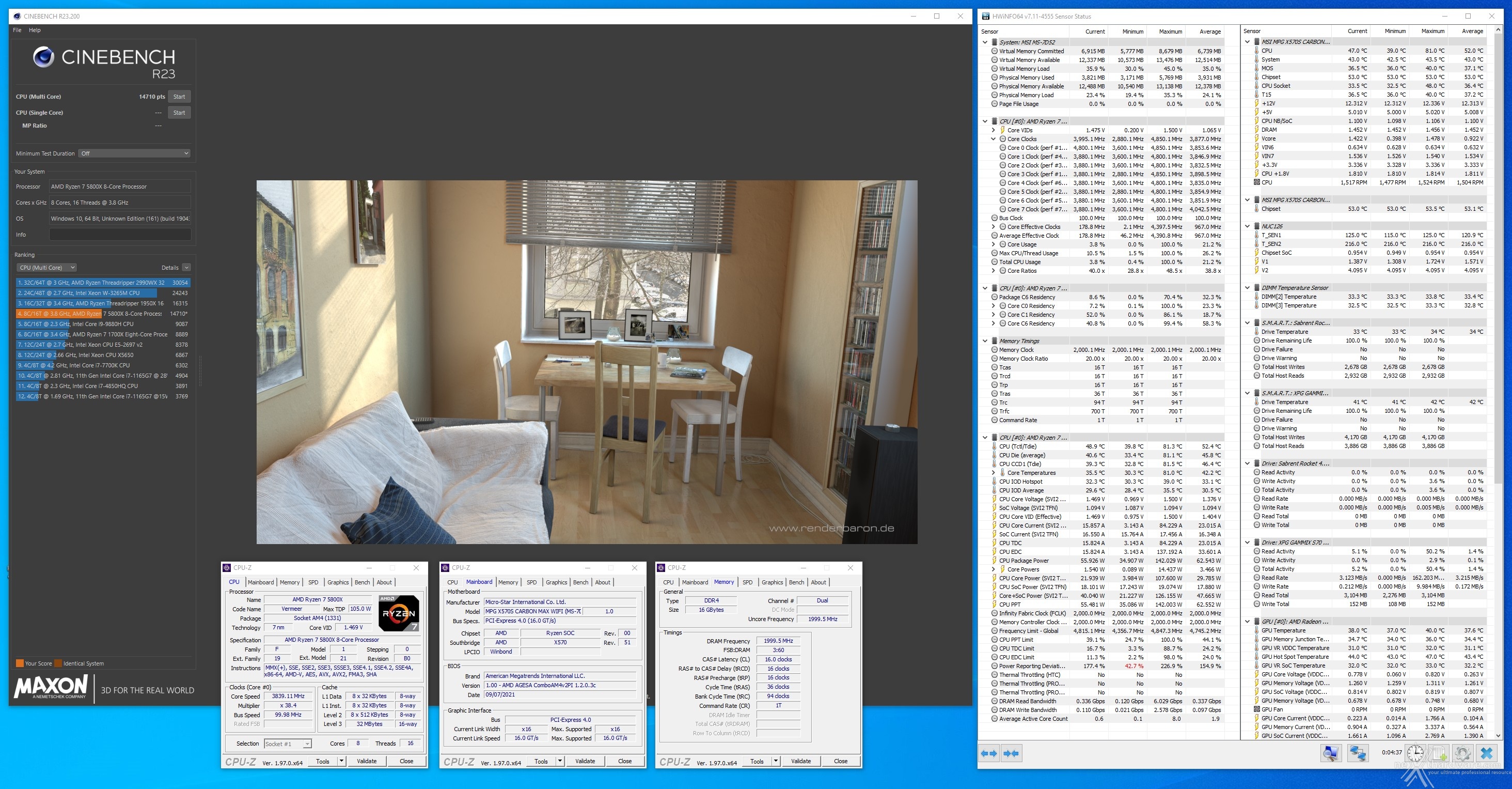Open Bench tab in CPU-Z Mainboard window
The image size is (1512, 789).
pos(580,582)
